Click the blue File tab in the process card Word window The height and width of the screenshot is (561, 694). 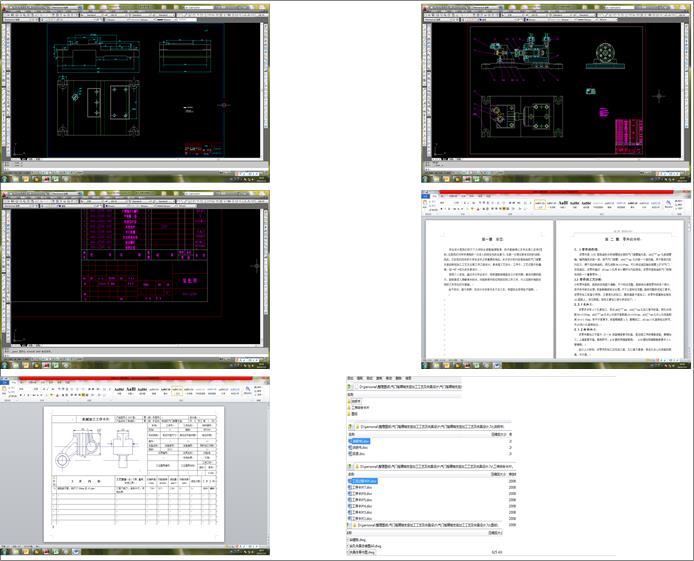pos(5,382)
